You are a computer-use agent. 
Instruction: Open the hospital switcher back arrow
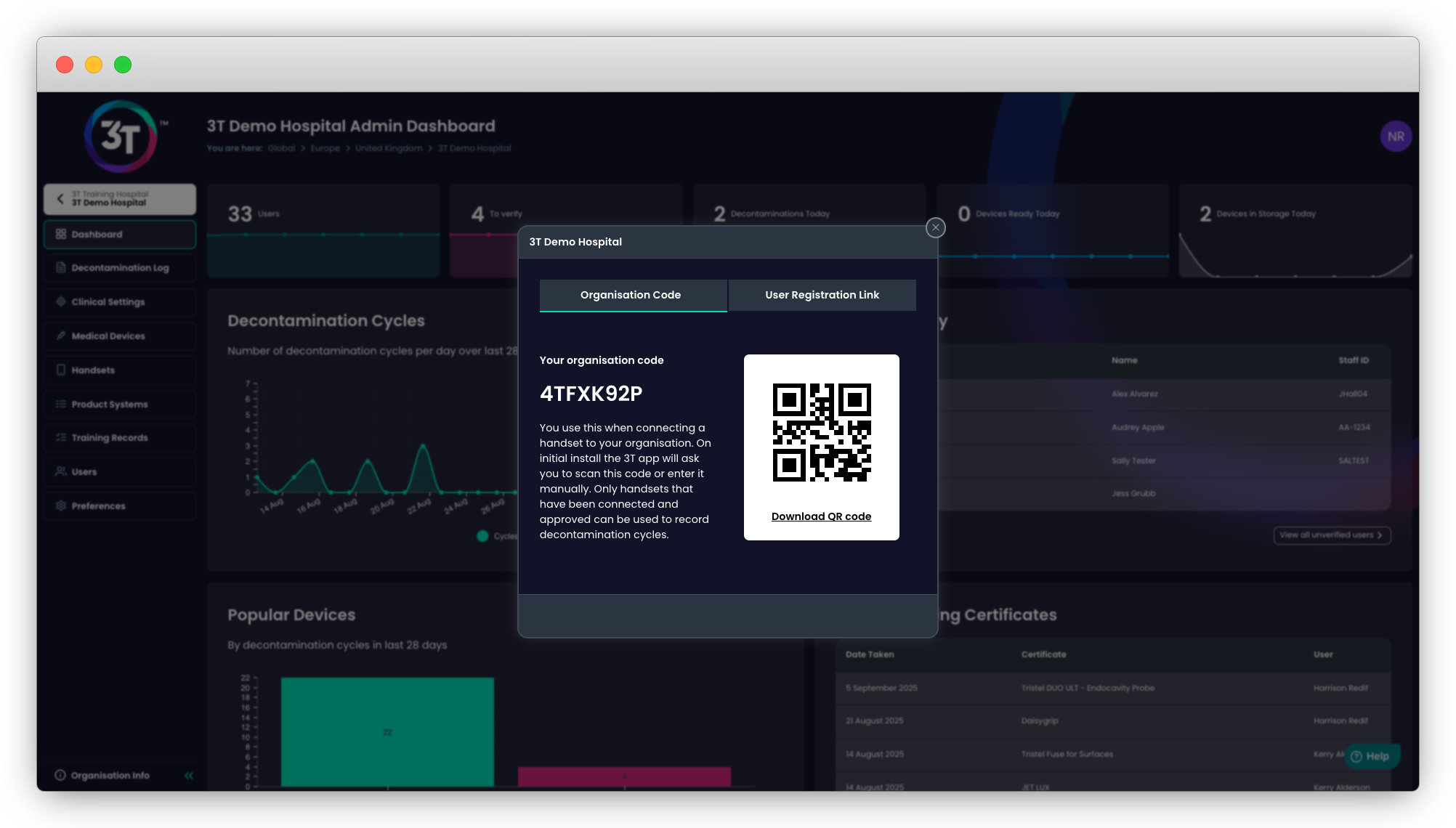pos(60,198)
